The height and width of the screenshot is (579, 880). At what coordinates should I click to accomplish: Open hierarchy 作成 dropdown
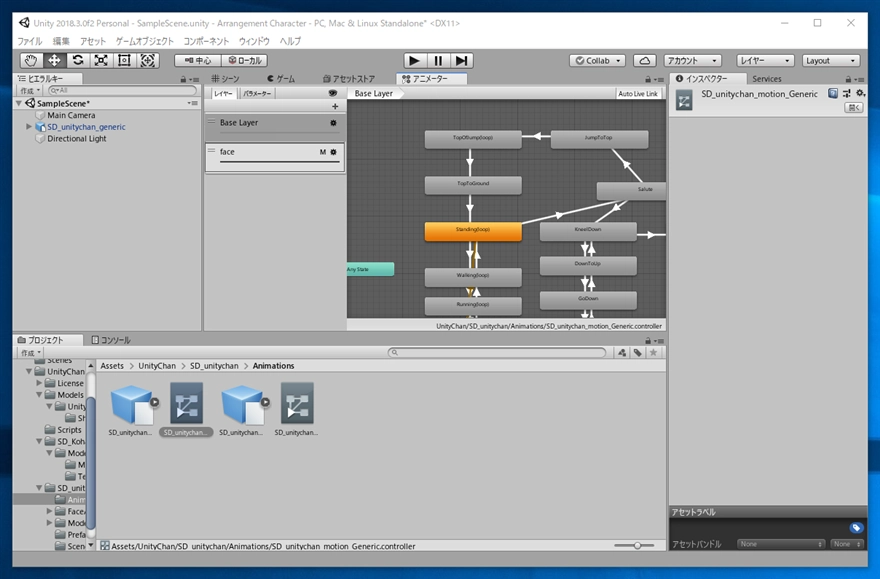[x=30, y=90]
